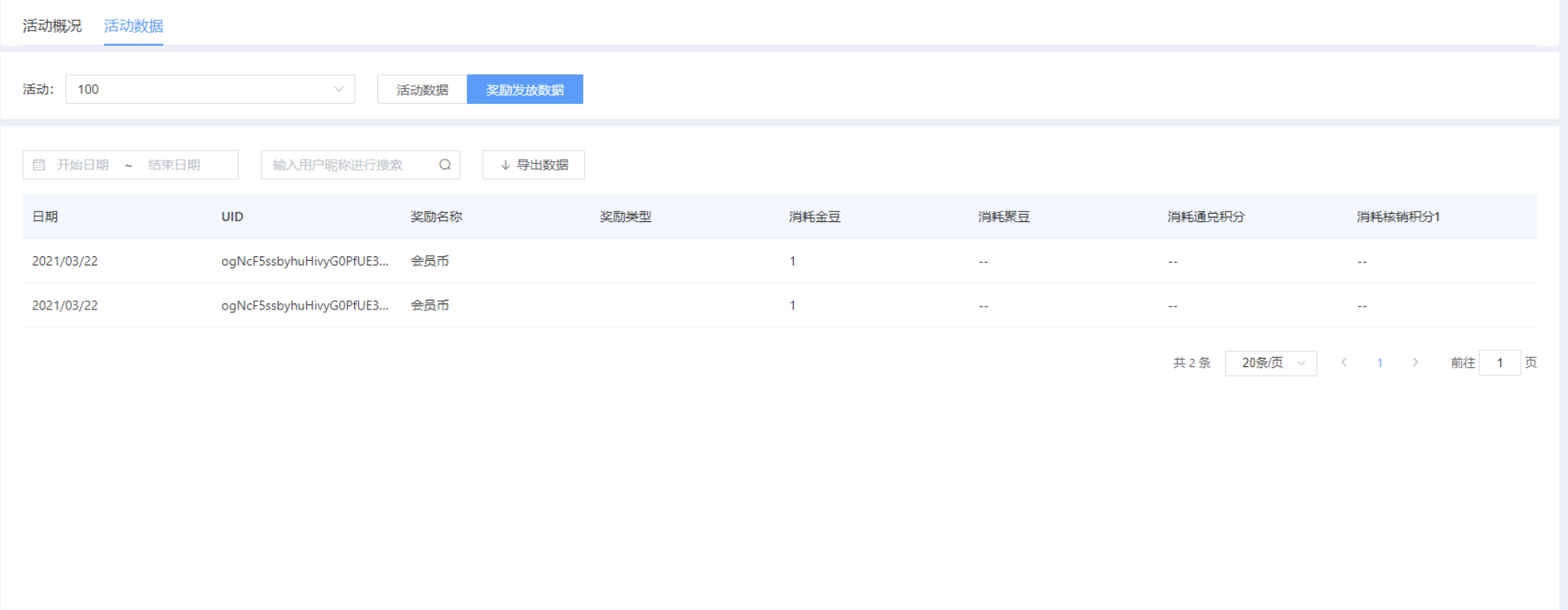
Task: Switch to the 活动概况 tab
Action: [52, 26]
